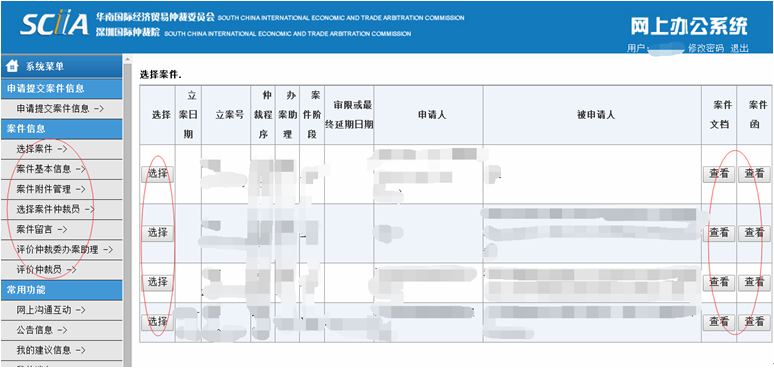This screenshot has height=374, width=774.
Task: View 案件文档 for first case row
Action: (x=719, y=174)
